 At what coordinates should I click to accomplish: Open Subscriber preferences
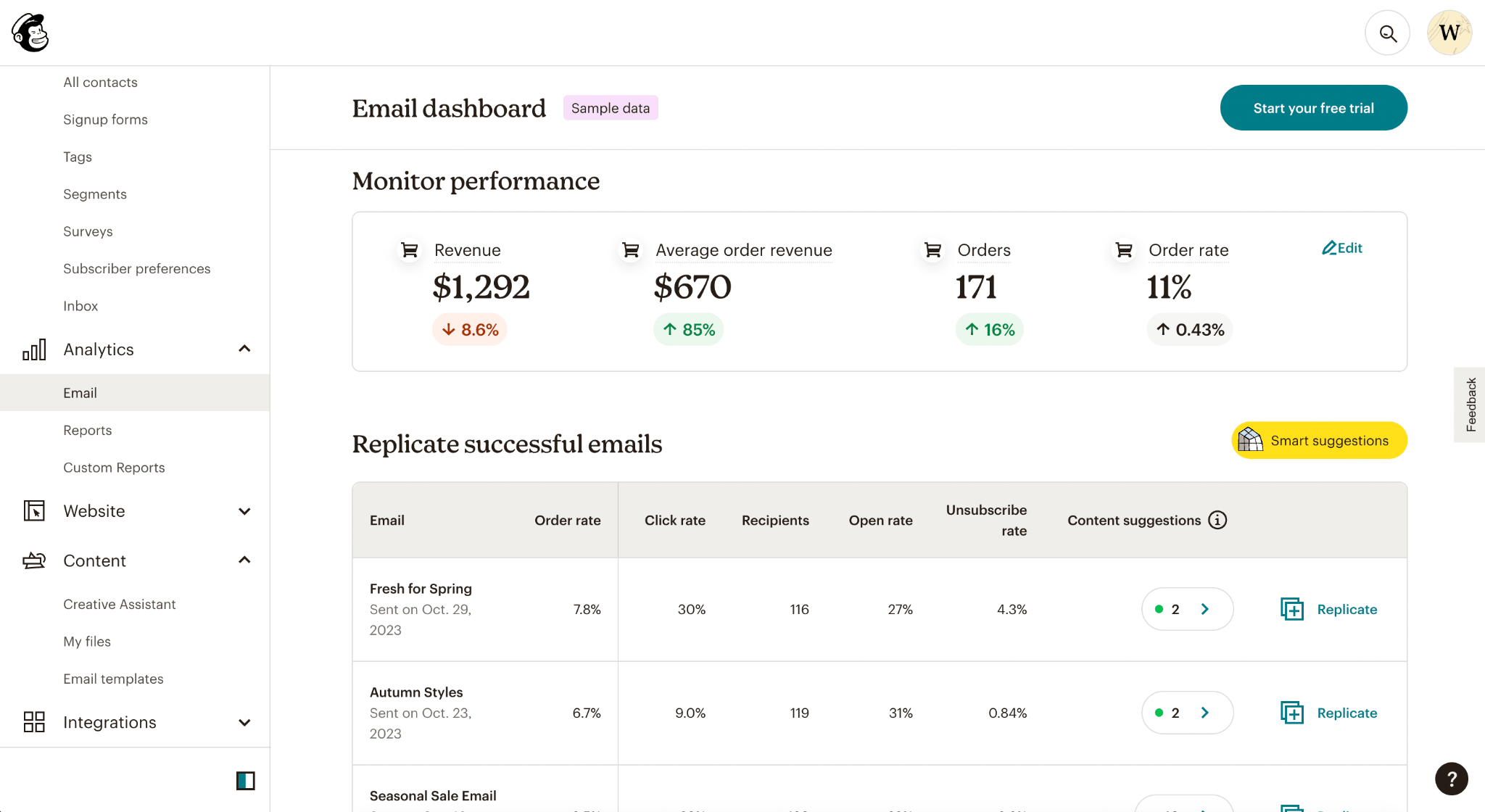(x=136, y=268)
